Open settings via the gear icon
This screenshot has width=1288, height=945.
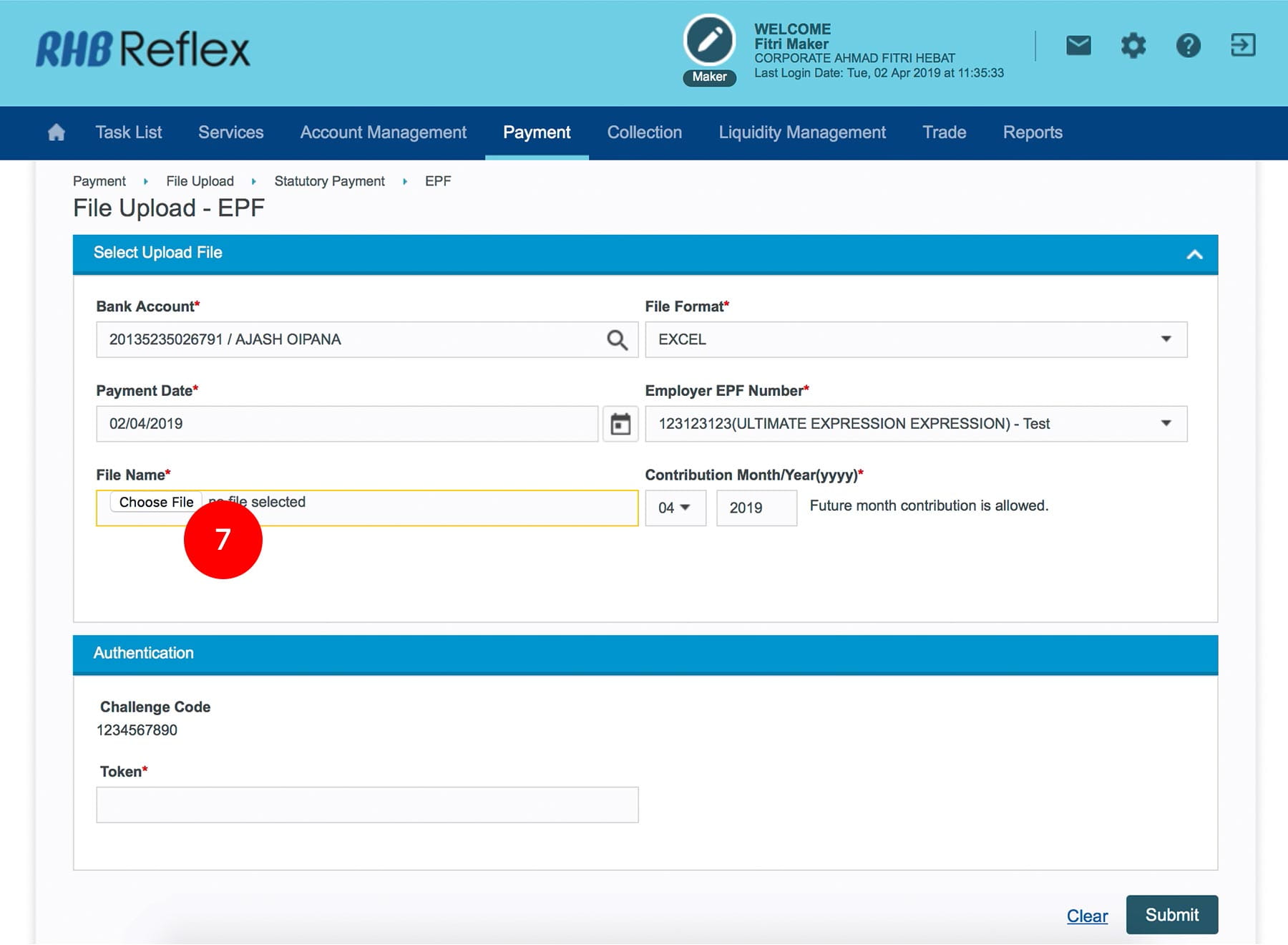coord(1133,46)
